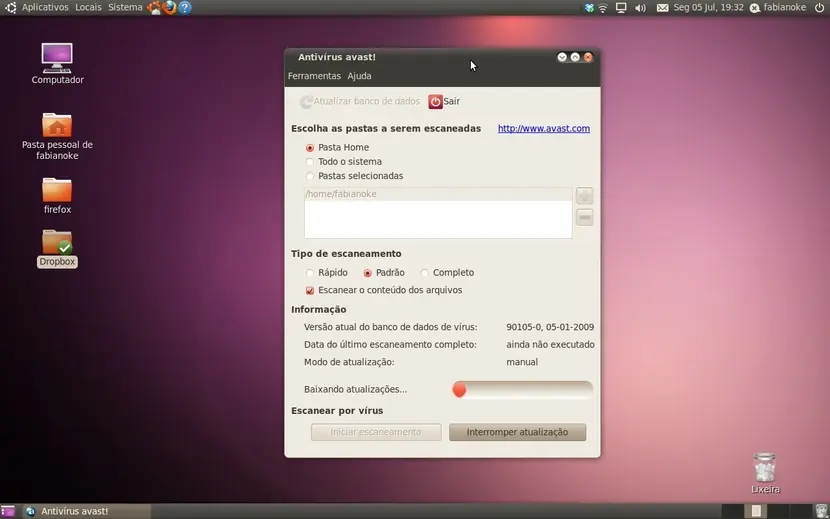Click the power shutdown icon
This screenshot has height=519, width=830.
point(819,7)
